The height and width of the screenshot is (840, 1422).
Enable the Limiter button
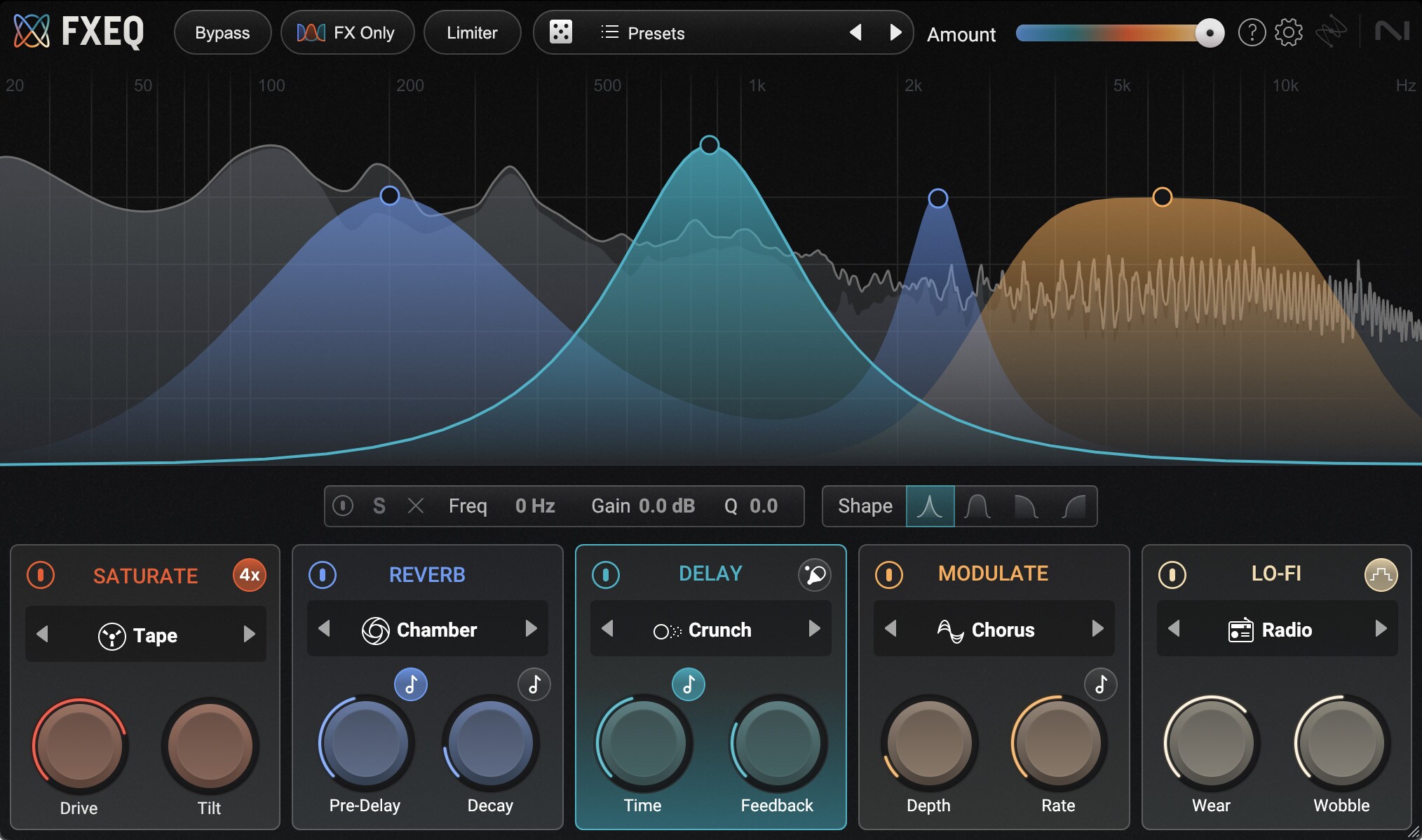[x=472, y=33]
